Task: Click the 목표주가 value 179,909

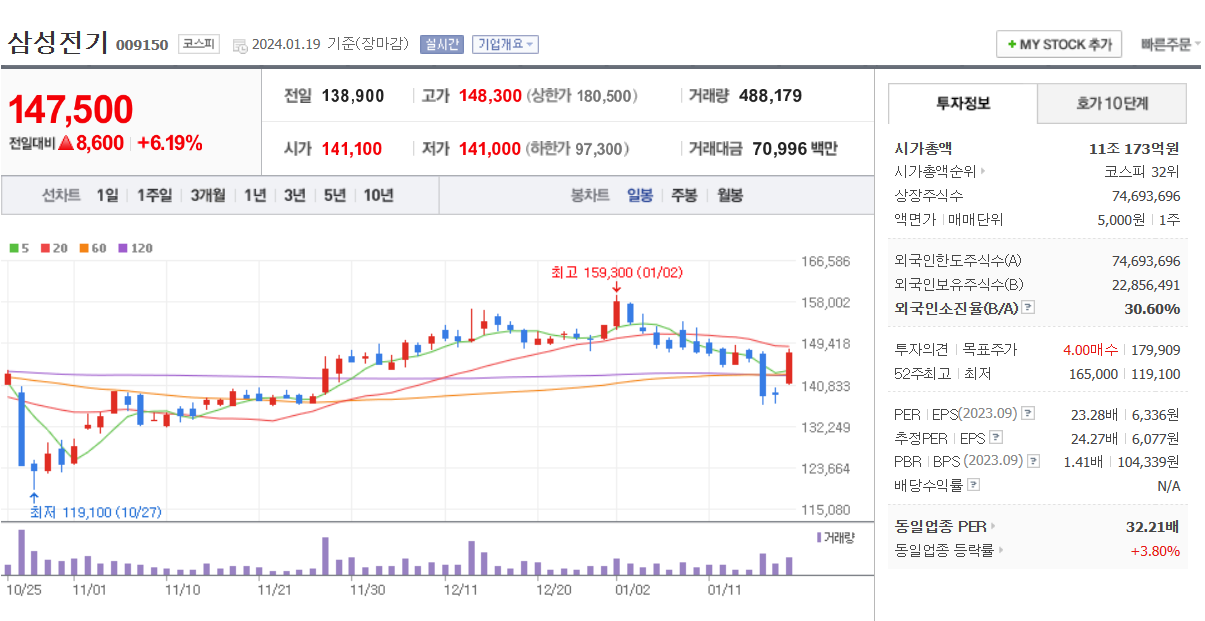Action: click(x=1155, y=350)
